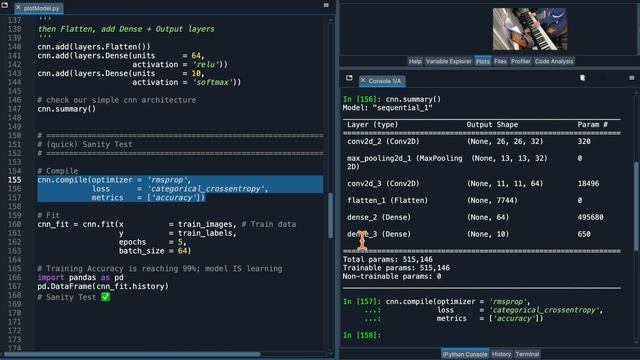Click the 'Output Shape' column header
Viewport: 640px width, 360px height.
[x=492, y=124]
